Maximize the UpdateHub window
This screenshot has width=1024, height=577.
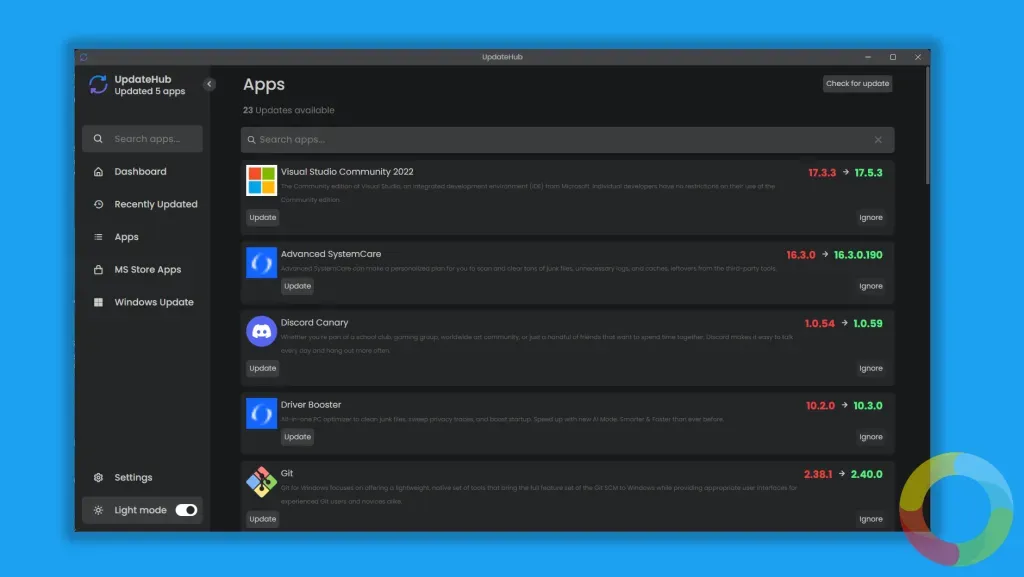pyautogui.click(x=893, y=57)
